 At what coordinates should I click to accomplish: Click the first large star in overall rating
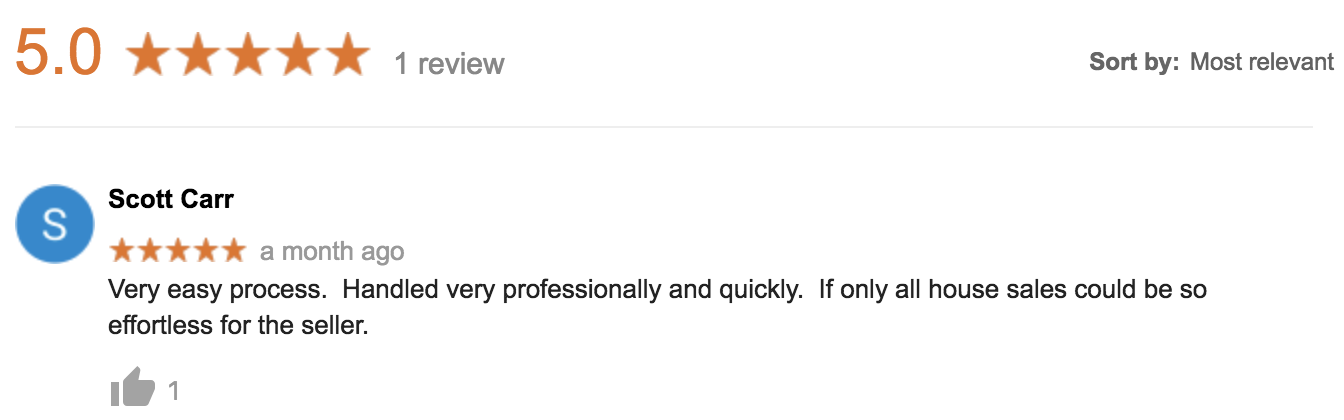coord(149,54)
